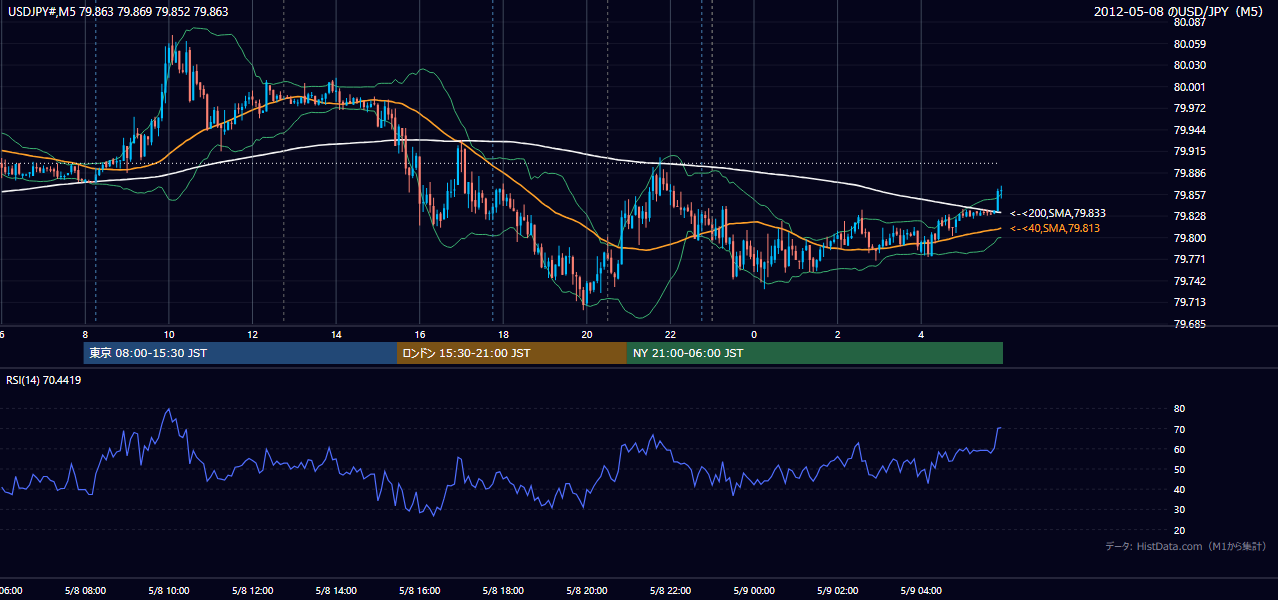The width and height of the screenshot is (1278, 600).
Task: Click hour label 14 under the price chart
Action: click(336, 334)
